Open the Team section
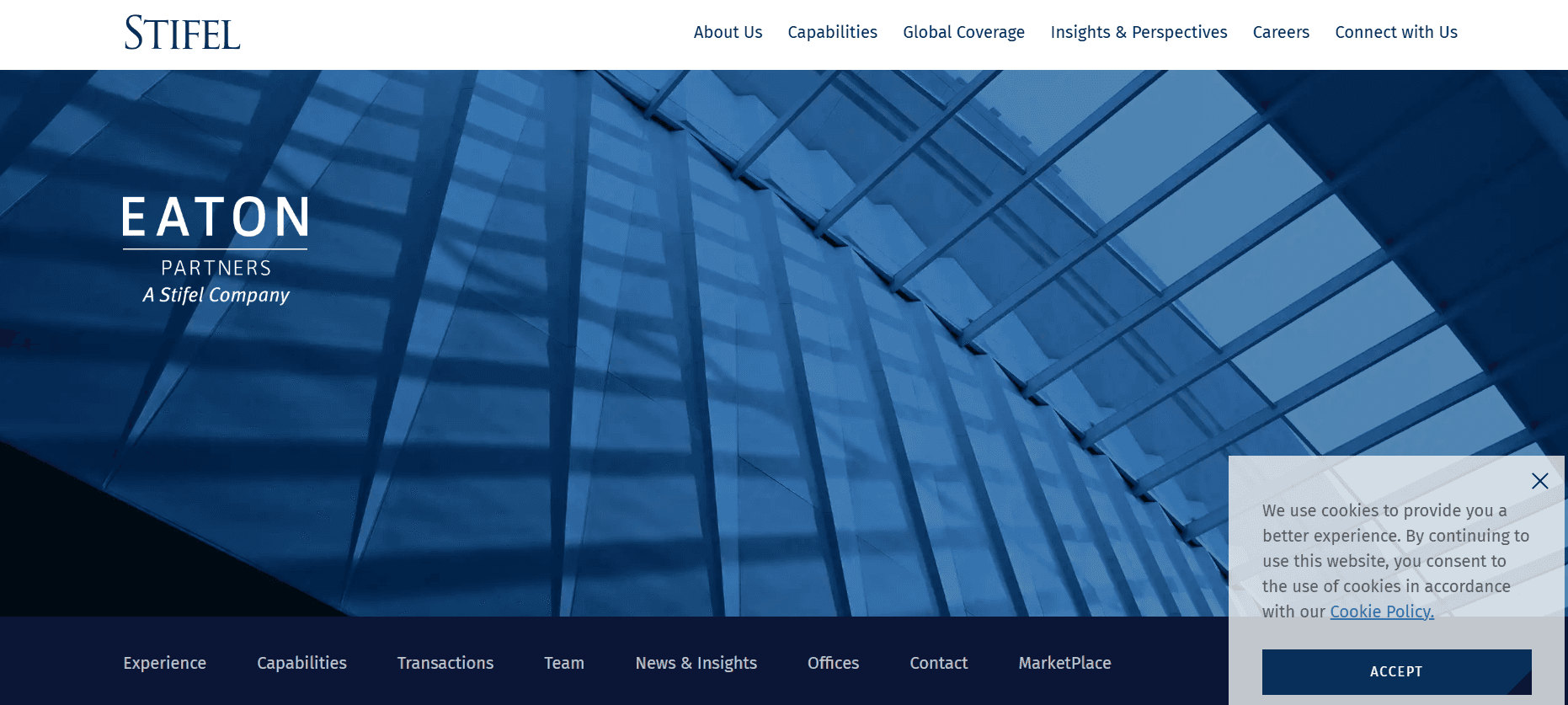The height and width of the screenshot is (705, 1568). point(564,663)
